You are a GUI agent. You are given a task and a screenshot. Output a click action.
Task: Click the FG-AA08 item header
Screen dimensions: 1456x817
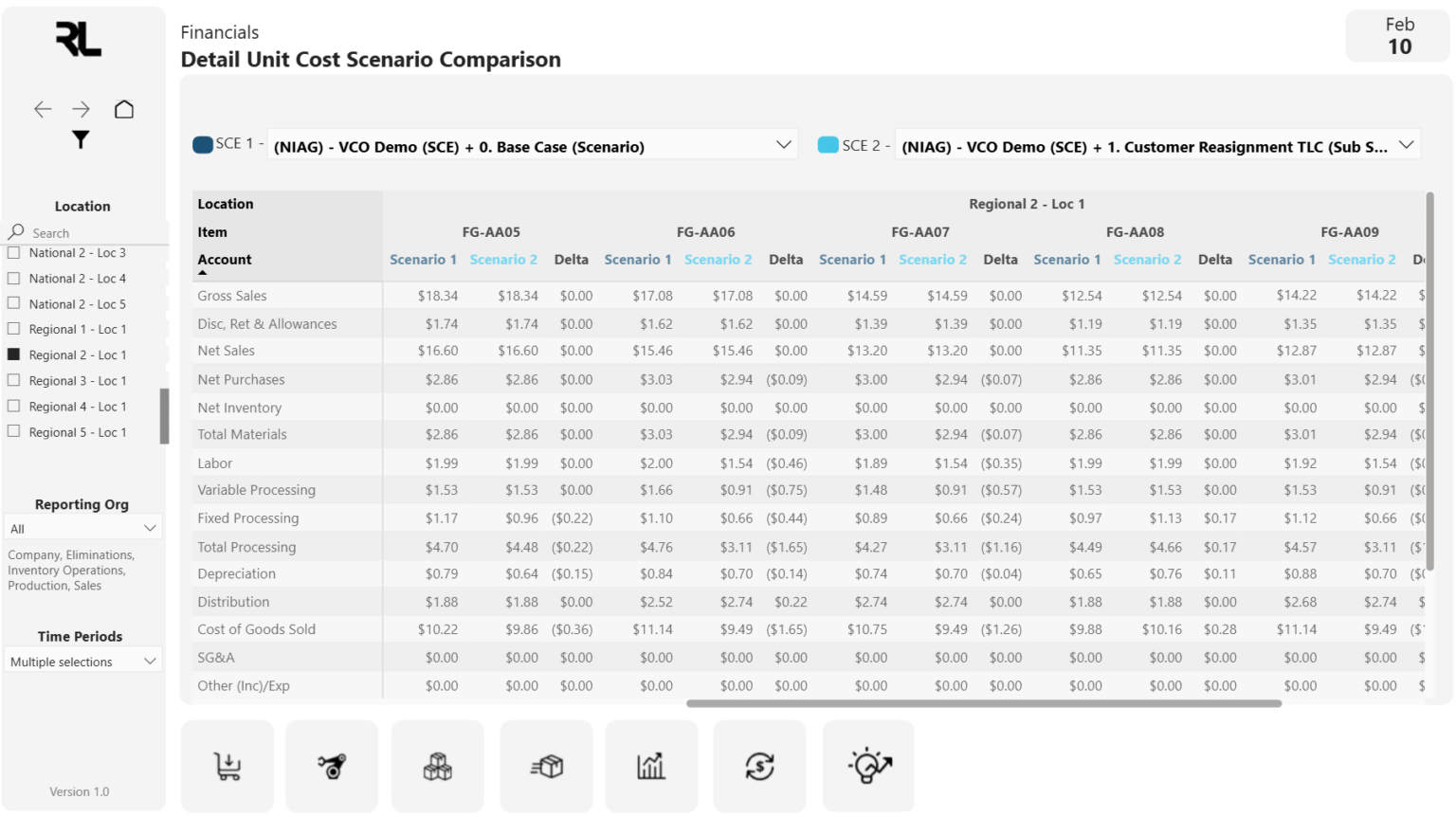(1136, 232)
